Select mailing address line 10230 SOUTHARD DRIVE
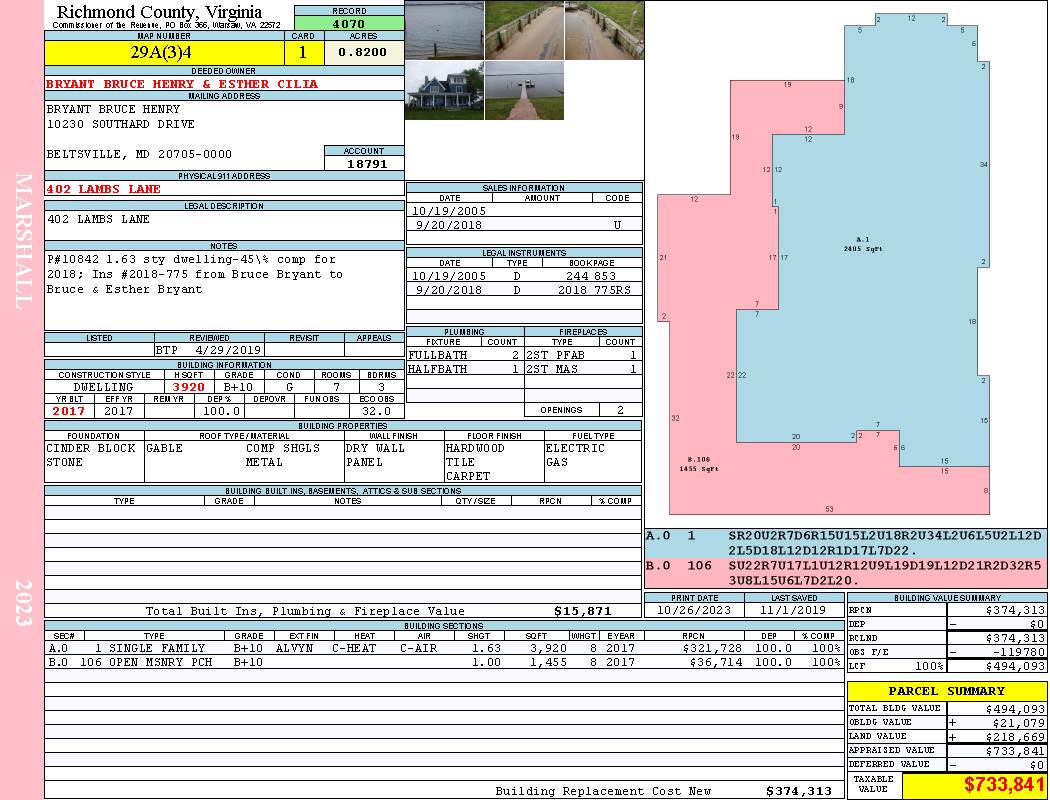 click(121, 124)
